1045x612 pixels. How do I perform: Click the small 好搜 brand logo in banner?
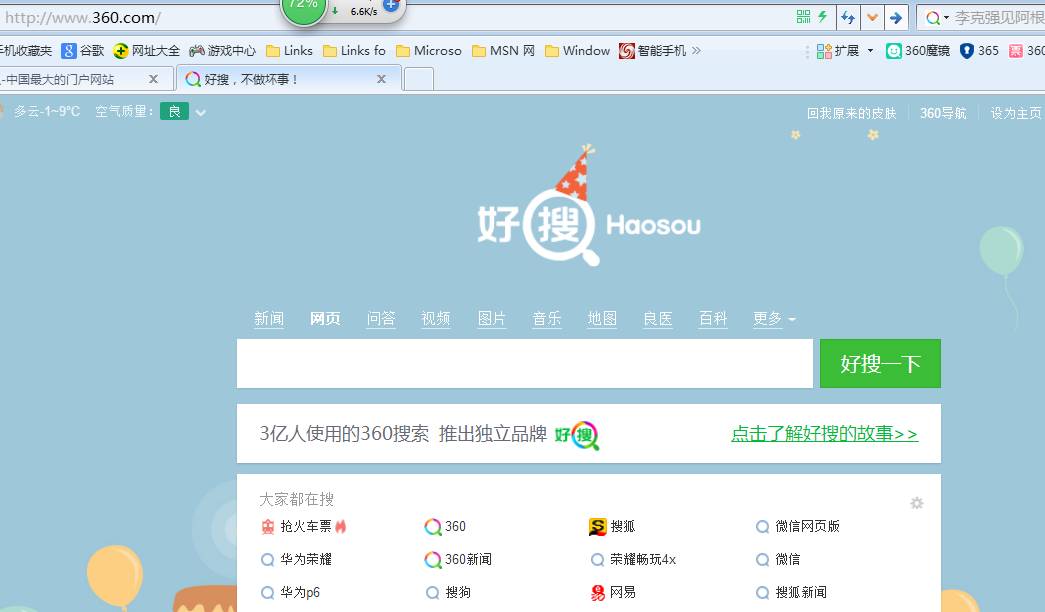[577, 435]
